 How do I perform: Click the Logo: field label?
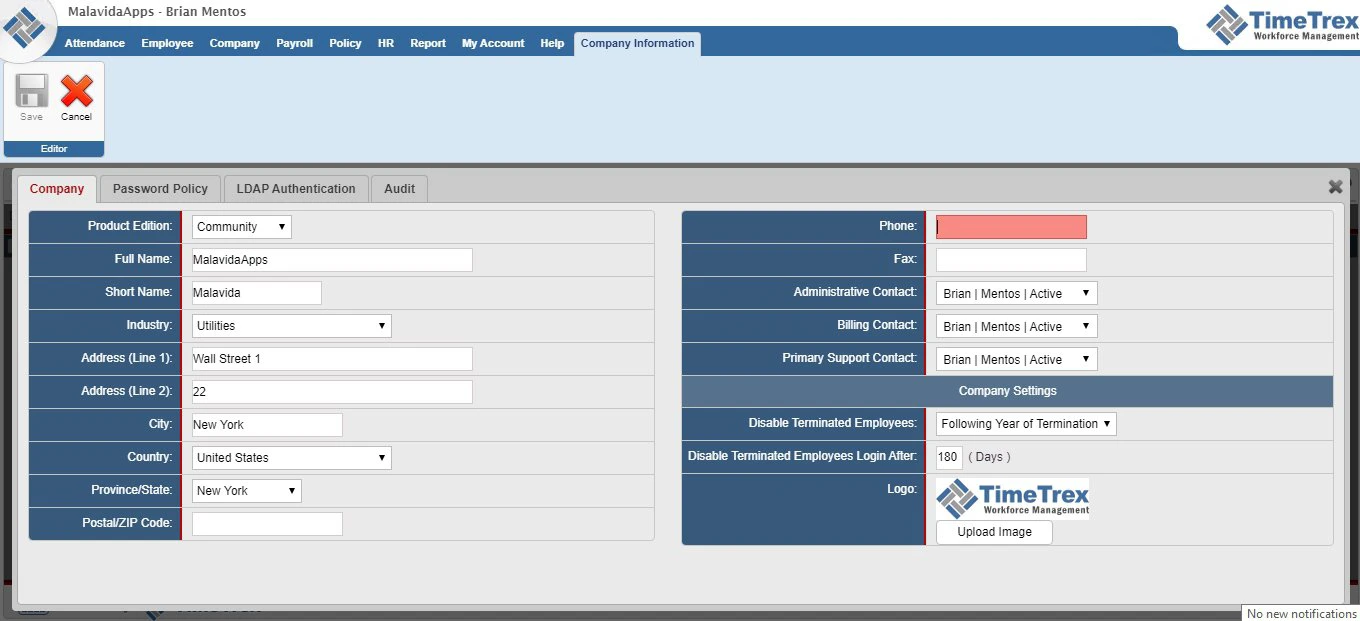tap(900, 489)
